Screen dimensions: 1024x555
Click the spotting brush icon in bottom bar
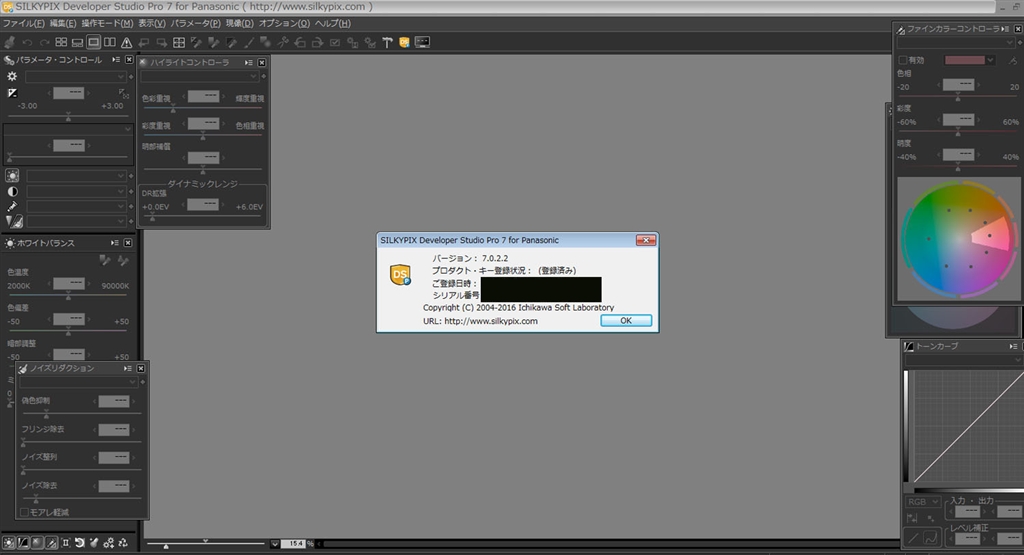(94, 543)
